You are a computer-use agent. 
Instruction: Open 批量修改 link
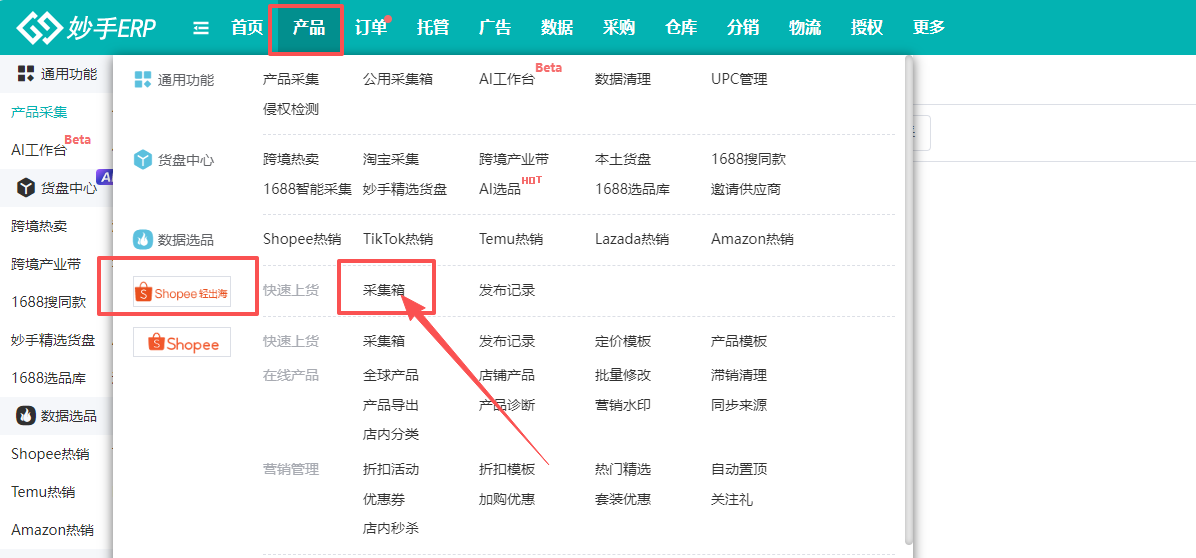click(623, 375)
